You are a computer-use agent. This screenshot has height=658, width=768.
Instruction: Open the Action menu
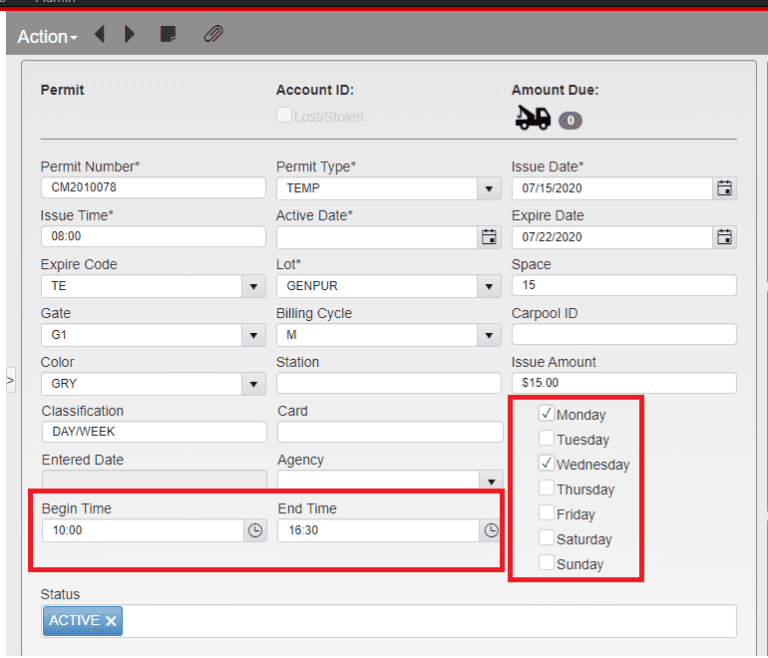click(47, 37)
